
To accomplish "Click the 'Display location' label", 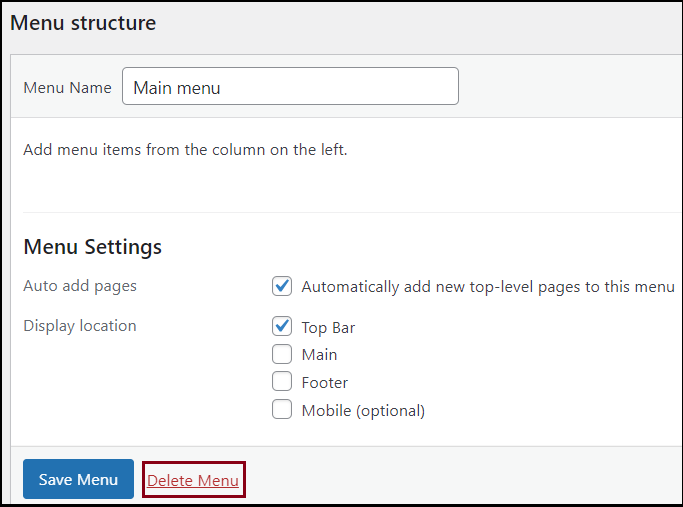I will (x=80, y=326).
